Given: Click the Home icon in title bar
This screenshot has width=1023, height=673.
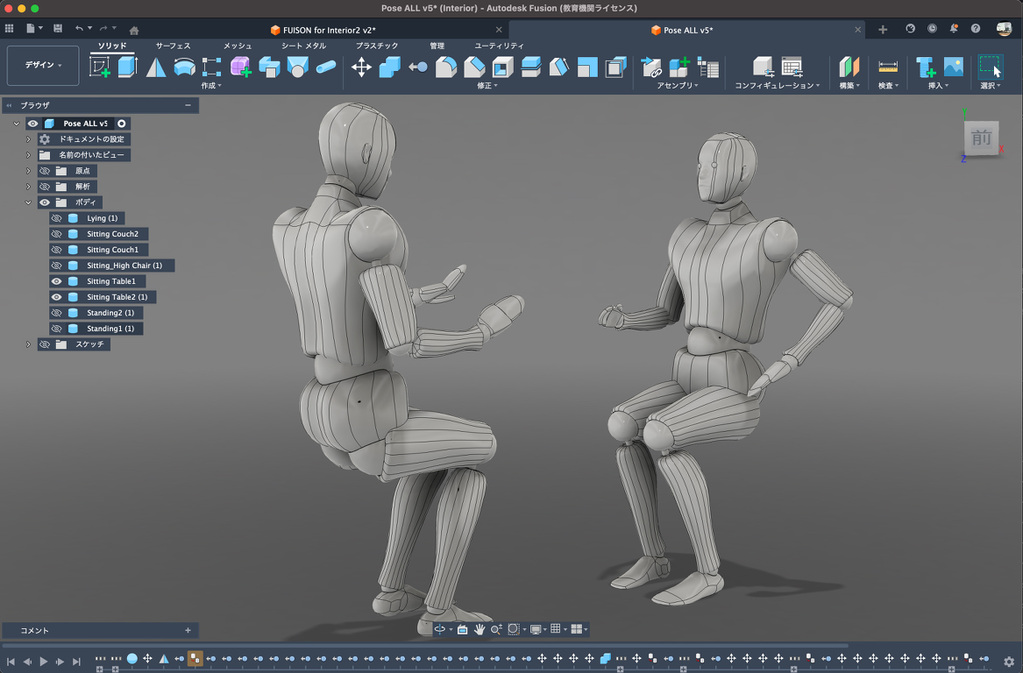Looking at the screenshot, I should (x=134, y=29).
